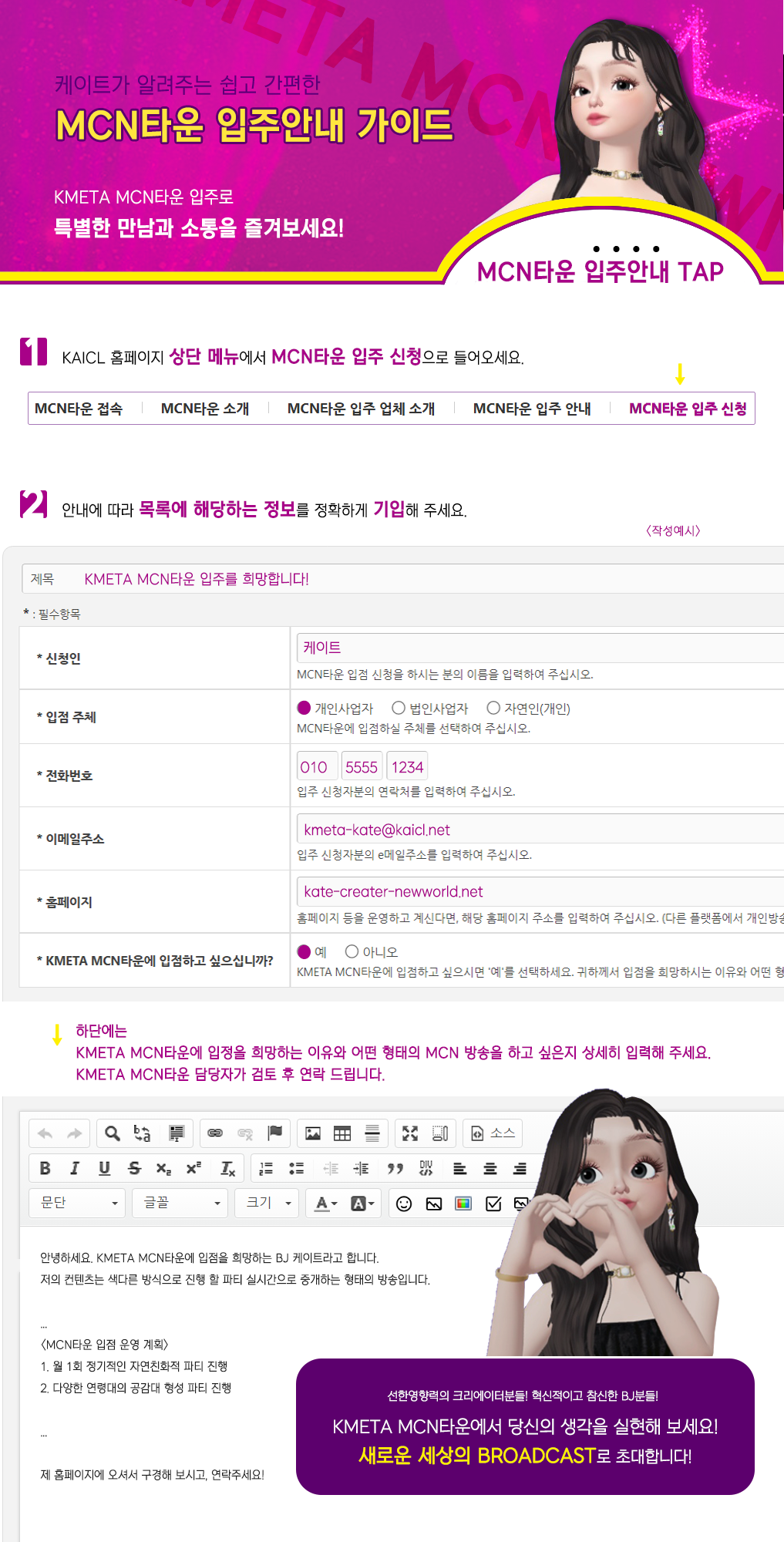Click the Unlink icon
The image size is (784, 1542).
[245, 1133]
